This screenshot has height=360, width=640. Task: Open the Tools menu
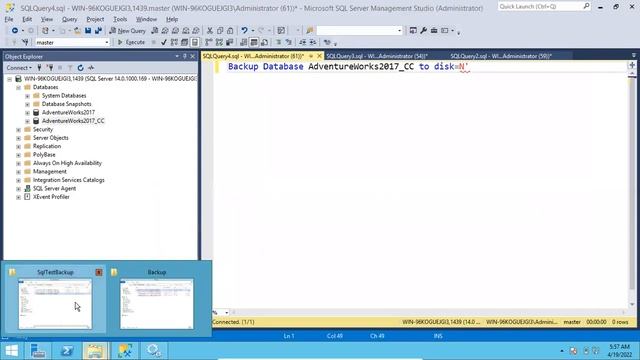click(120, 19)
